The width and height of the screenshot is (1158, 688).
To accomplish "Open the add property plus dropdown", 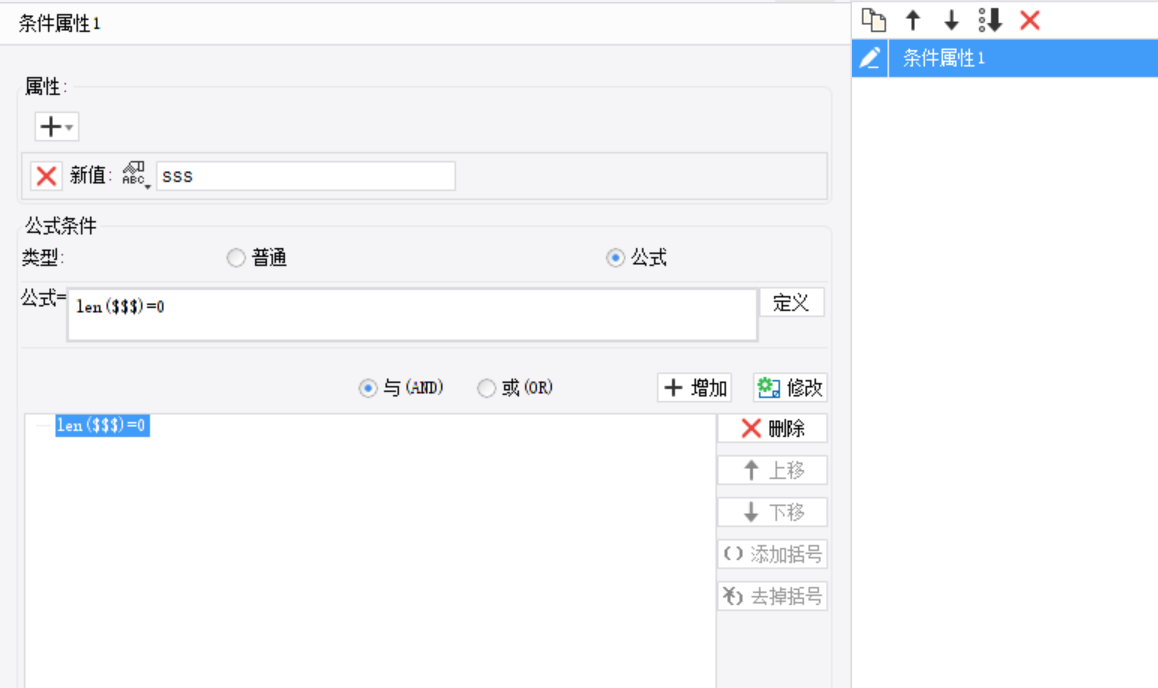I will [57, 126].
